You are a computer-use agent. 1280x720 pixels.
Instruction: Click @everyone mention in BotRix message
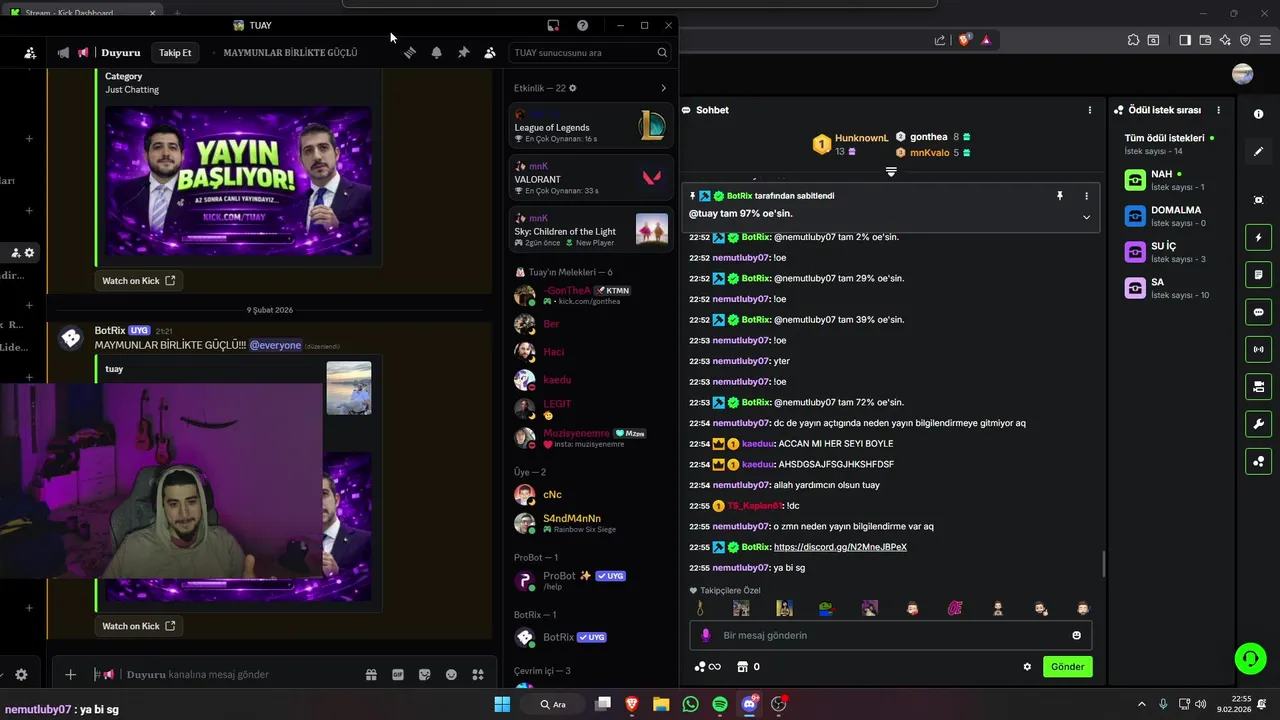tap(275, 345)
